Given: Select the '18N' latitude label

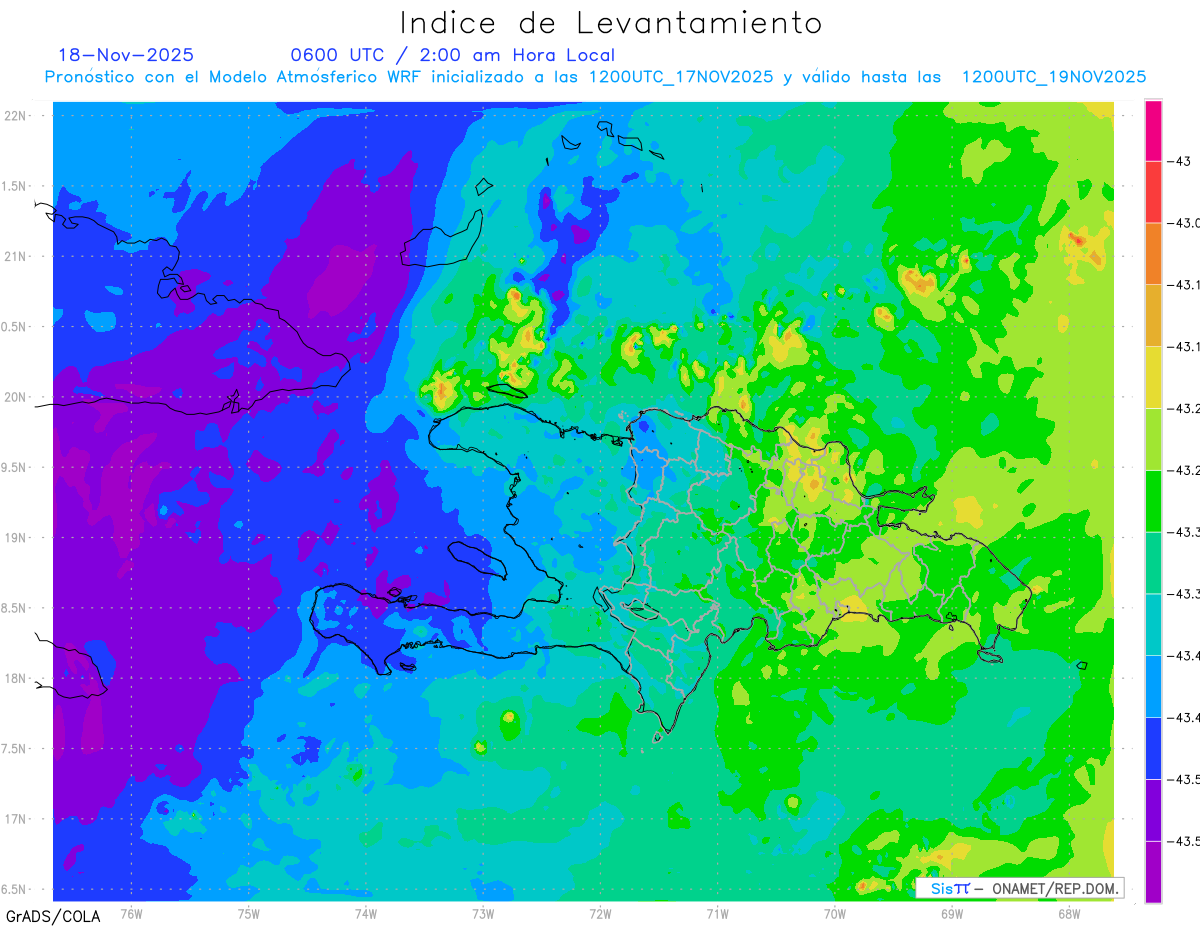Looking at the screenshot, I should 17,678.
